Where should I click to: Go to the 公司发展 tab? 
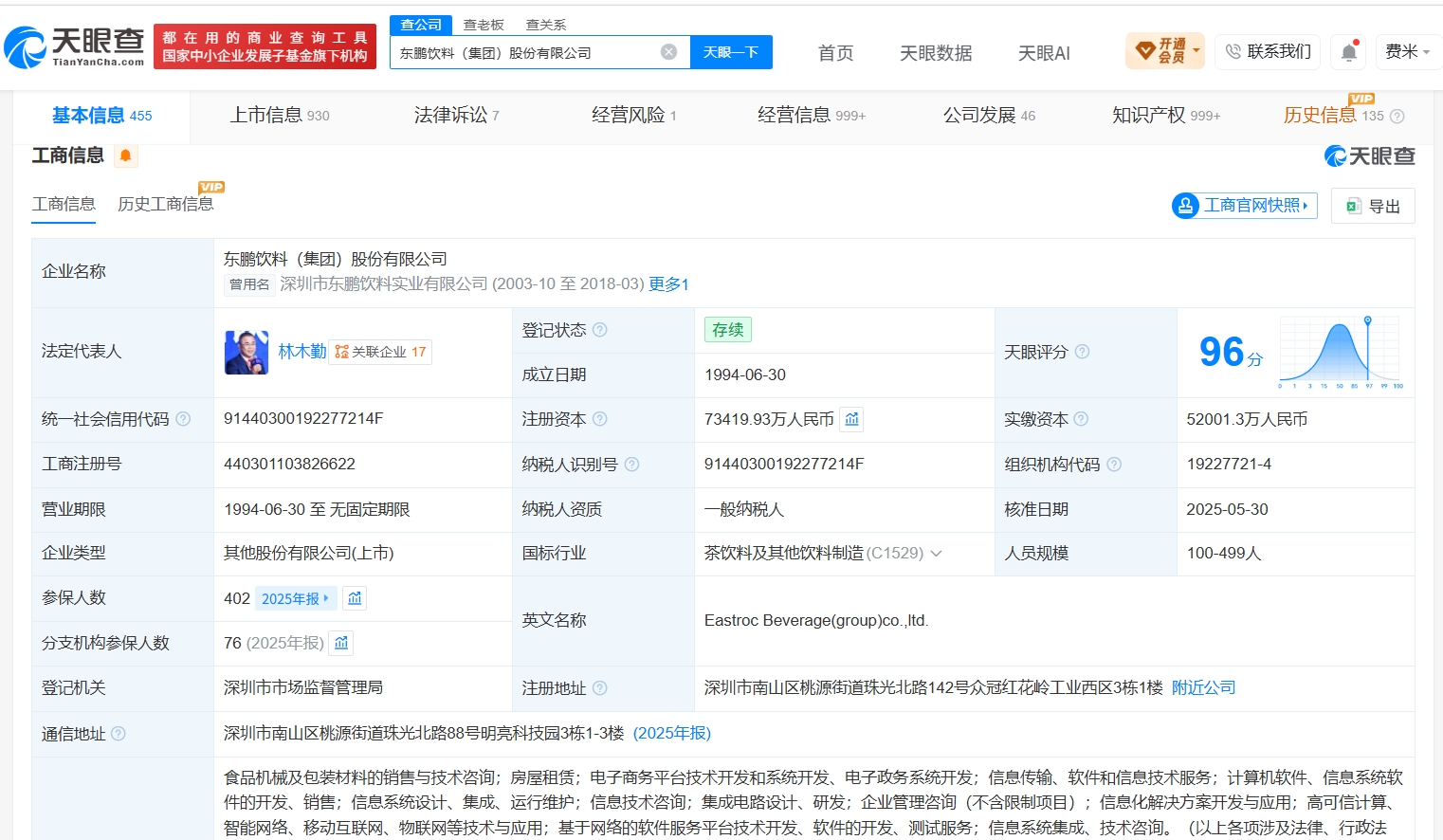coord(989,116)
